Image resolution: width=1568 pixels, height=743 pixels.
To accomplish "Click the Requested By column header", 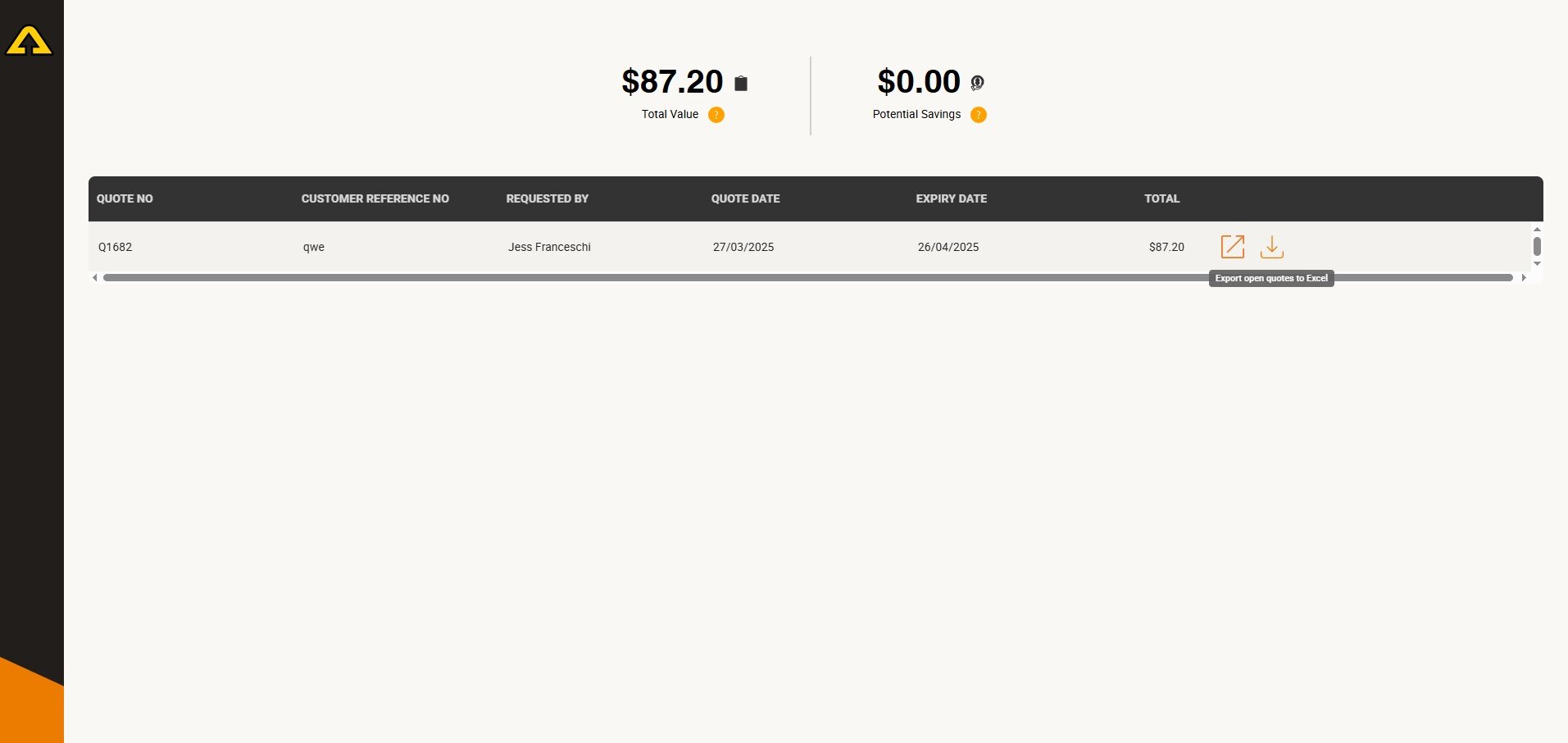I will (547, 198).
